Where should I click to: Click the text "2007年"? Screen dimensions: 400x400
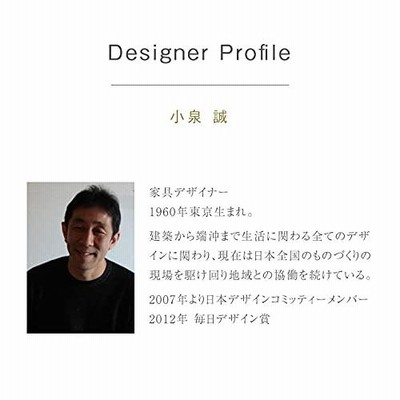tap(168, 299)
